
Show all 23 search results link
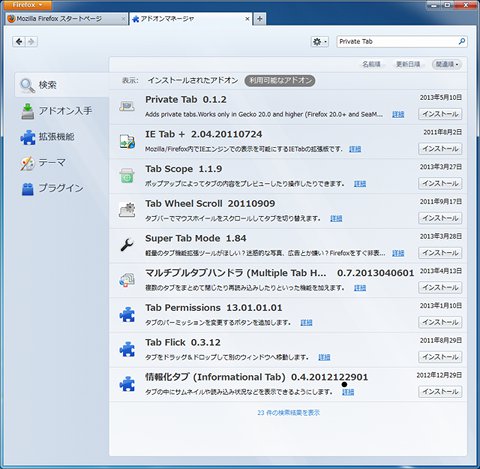(x=289, y=413)
